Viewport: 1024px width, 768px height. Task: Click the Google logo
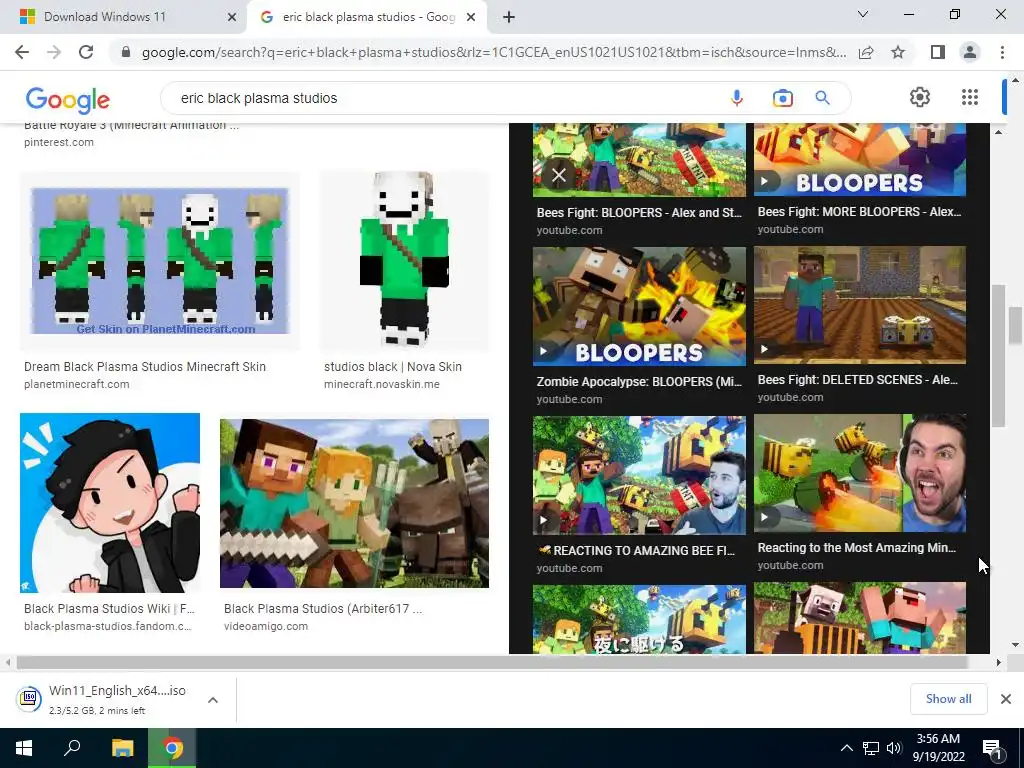(68, 99)
